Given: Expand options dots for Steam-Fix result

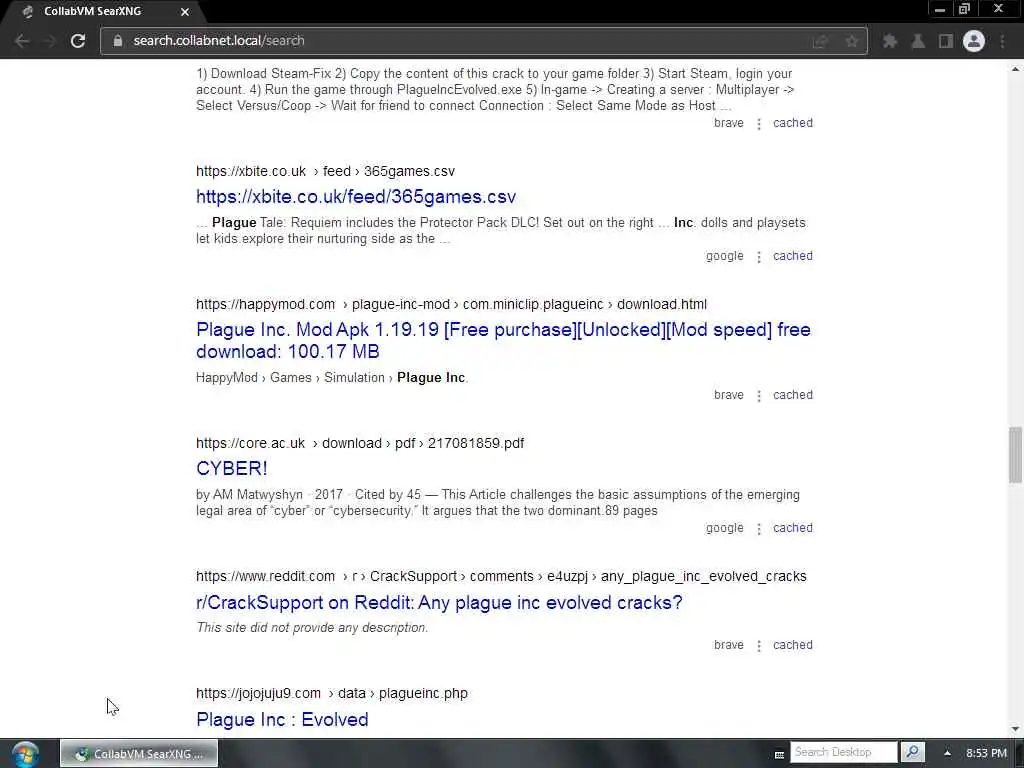Looking at the screenshot, I should pyautogui.click(x=759, y=123).
